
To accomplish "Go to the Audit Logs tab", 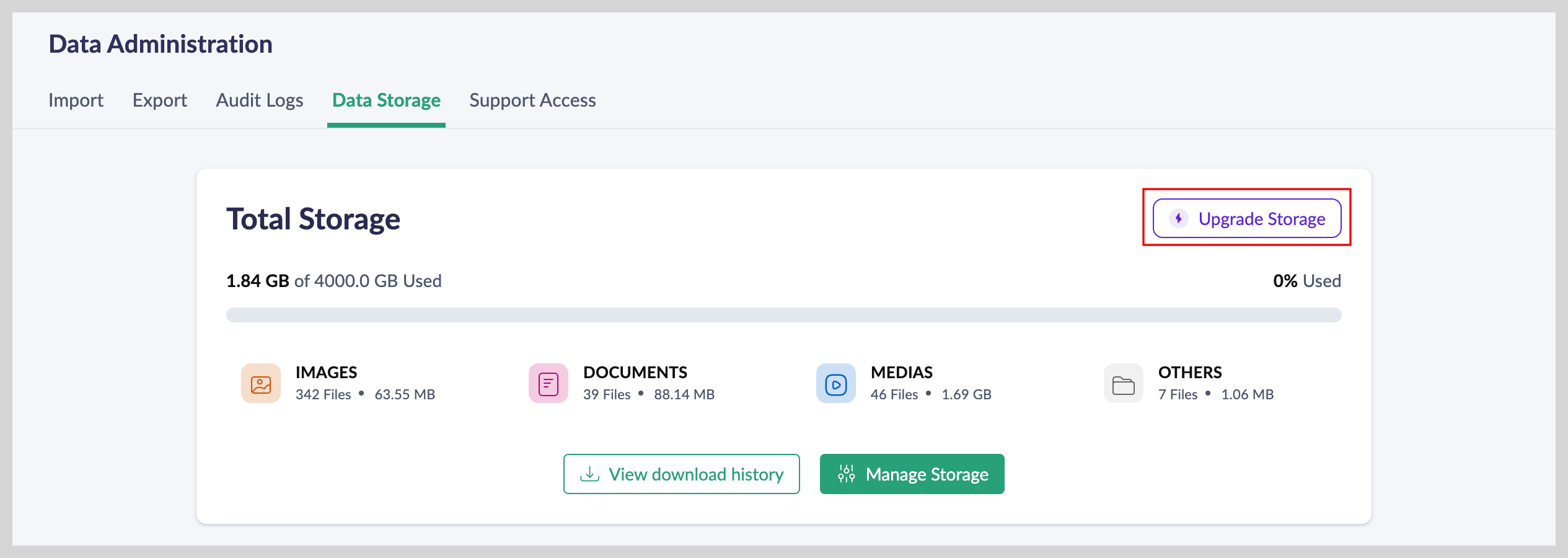I will [259, 100].
